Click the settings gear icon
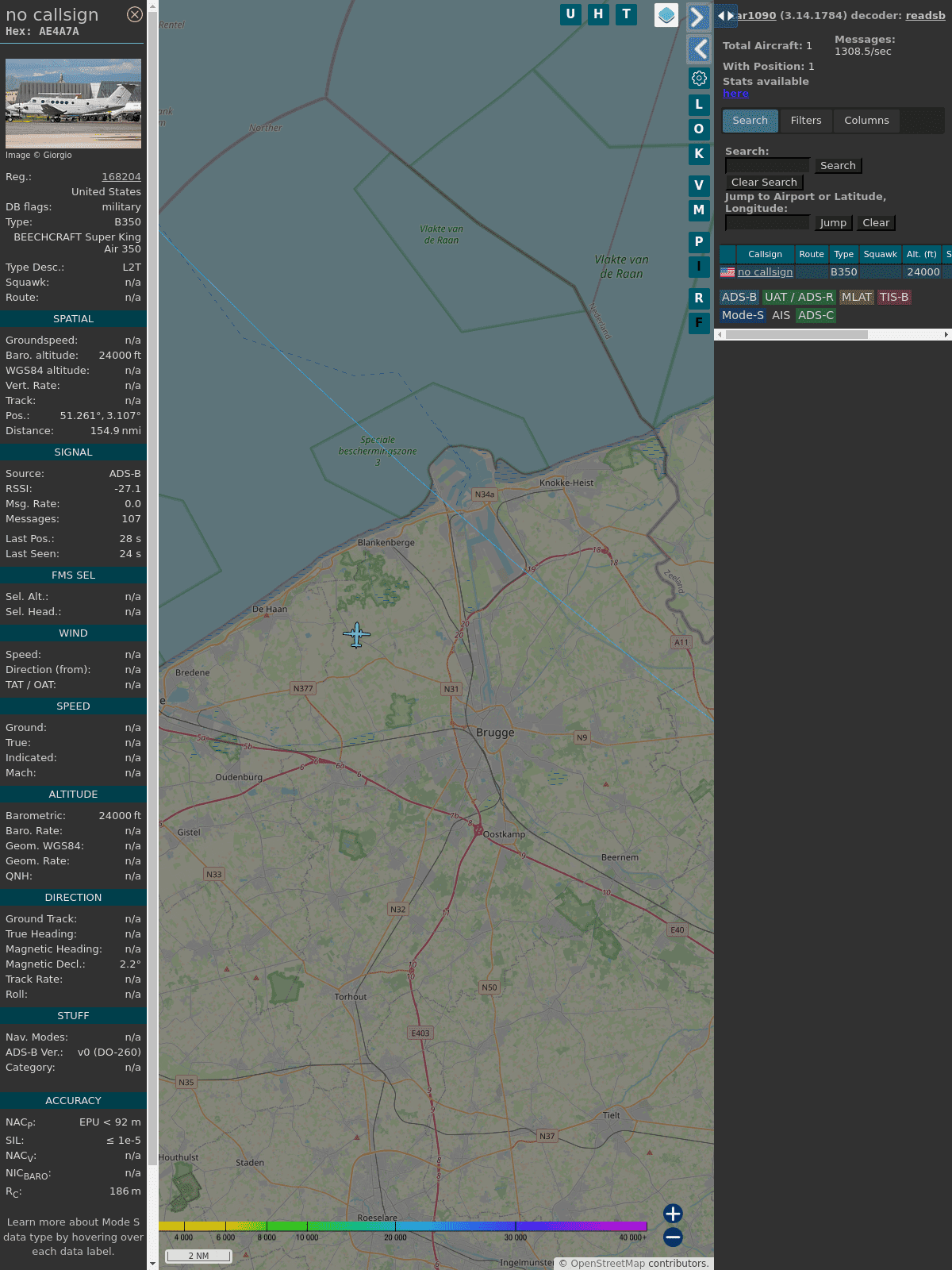This screenshot has width=952, height=1270. 699,78
